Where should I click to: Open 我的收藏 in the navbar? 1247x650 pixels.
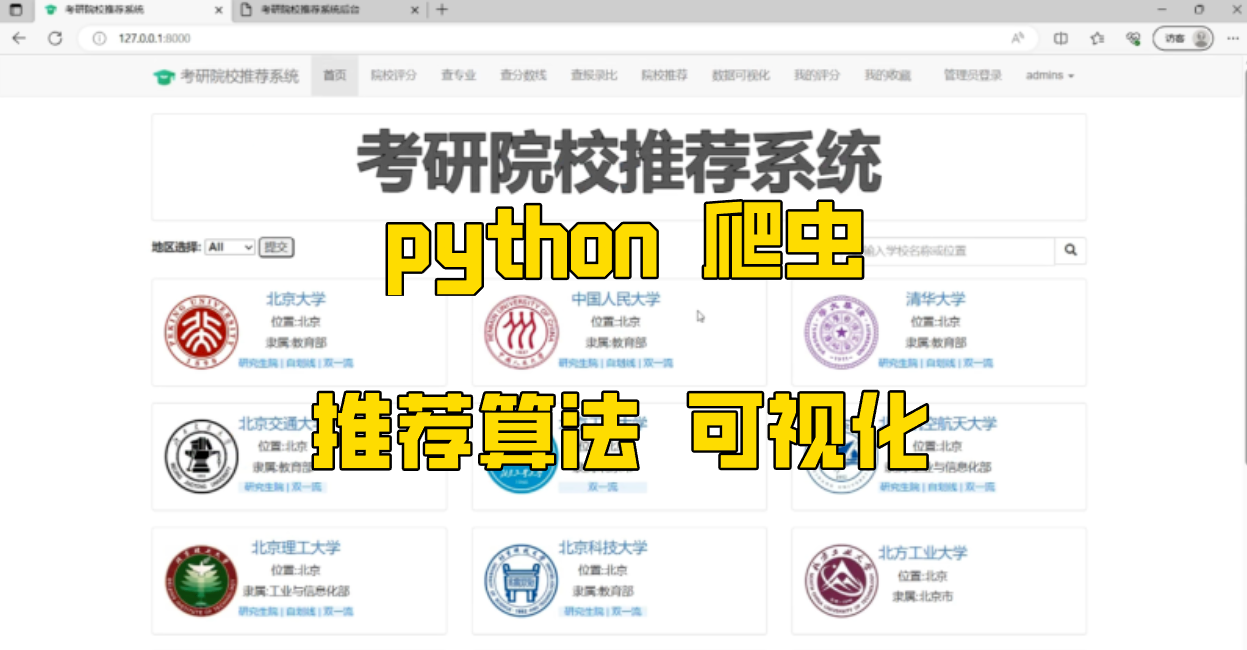click(x=888, y=76)
